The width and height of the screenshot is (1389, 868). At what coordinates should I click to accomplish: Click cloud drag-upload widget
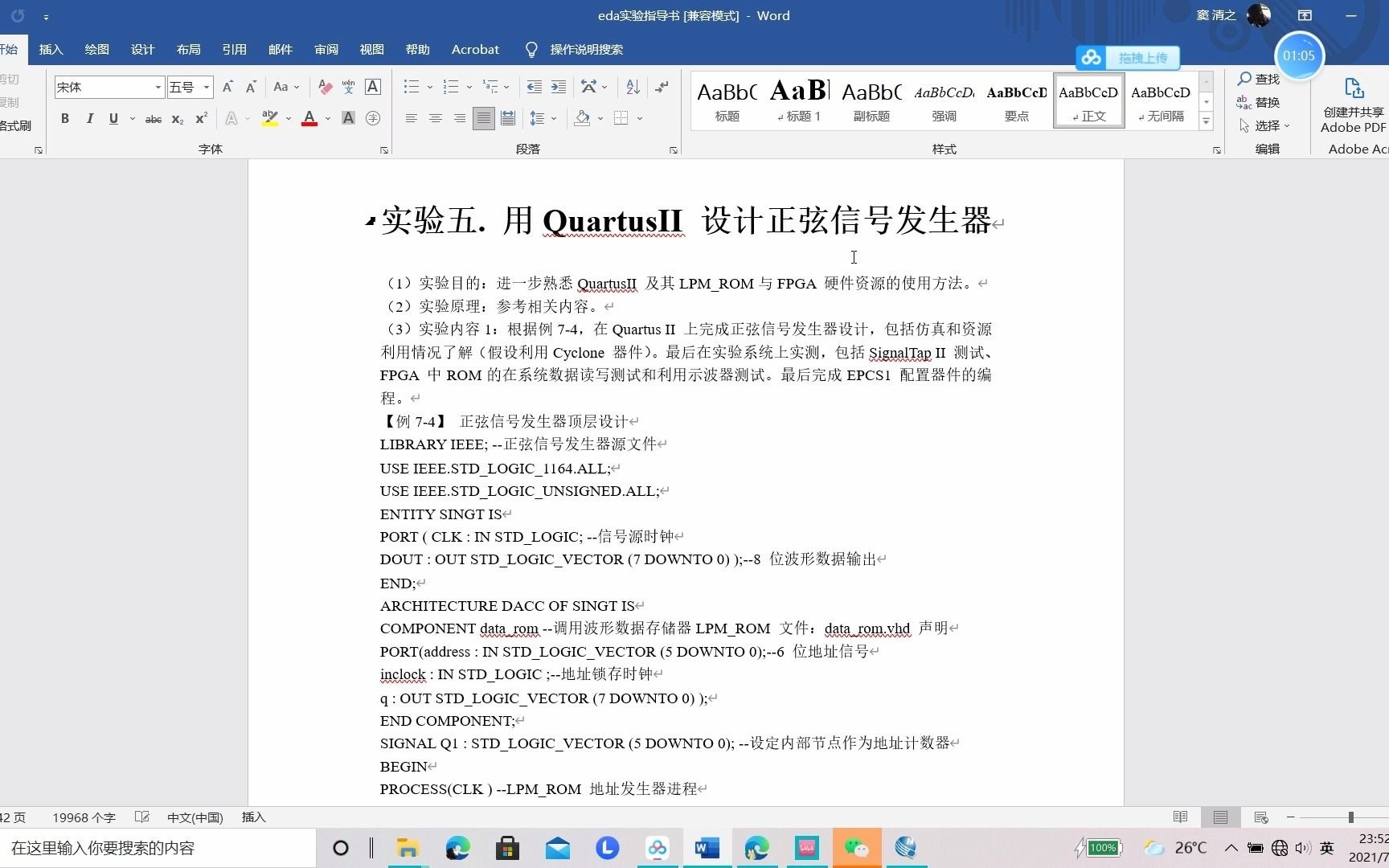coord(1128,58)
